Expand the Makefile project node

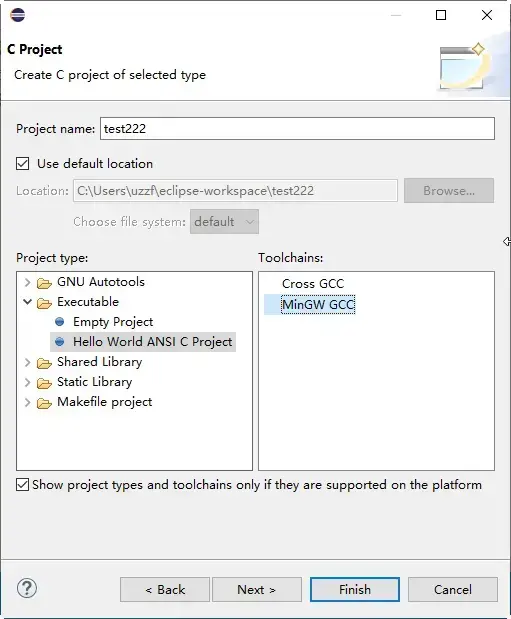pyautogui.click(x=27, y=402)
